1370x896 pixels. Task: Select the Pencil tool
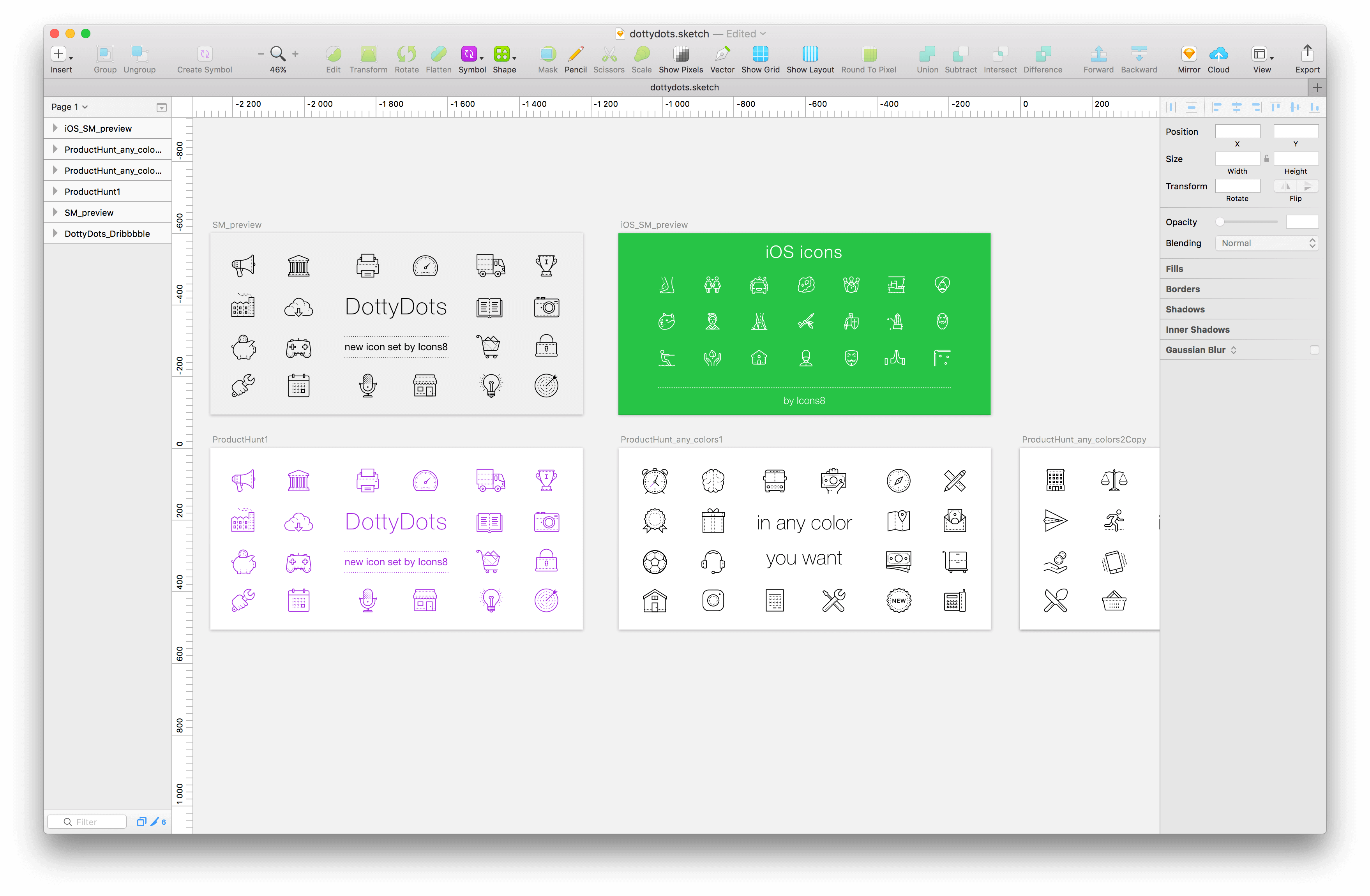(x=575, y=54)
